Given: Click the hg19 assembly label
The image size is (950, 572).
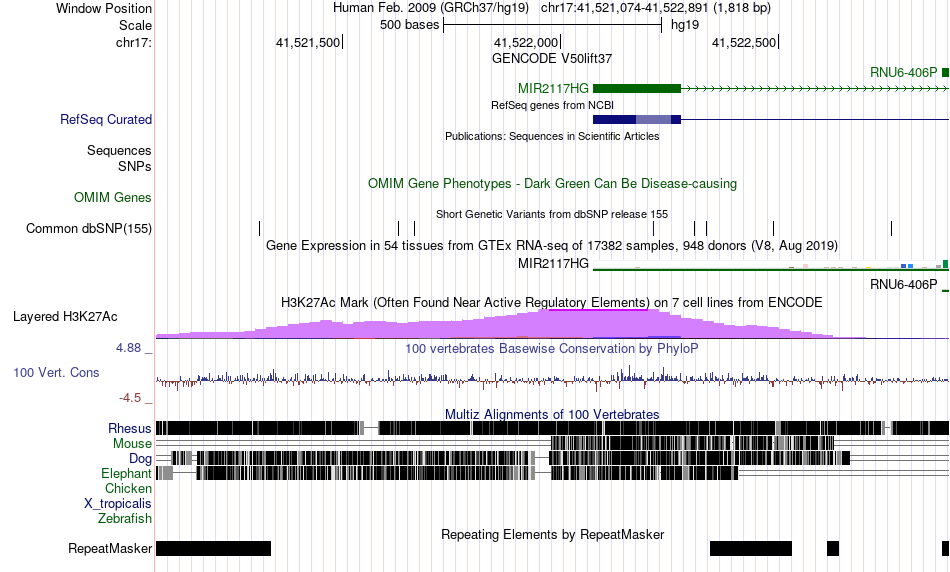Looking at the screenshot, I should pyautogui.click(x=685, y=25).
